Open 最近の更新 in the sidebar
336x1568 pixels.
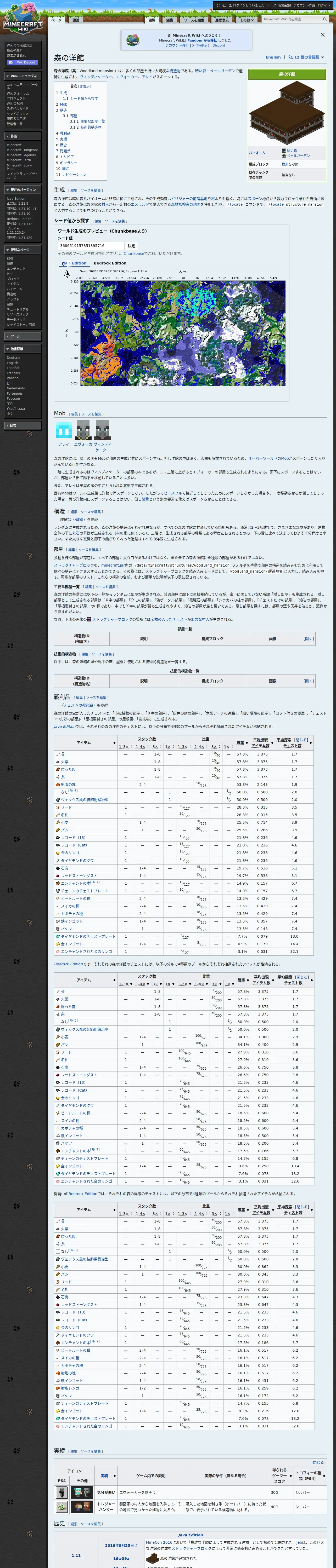(15, 50)
